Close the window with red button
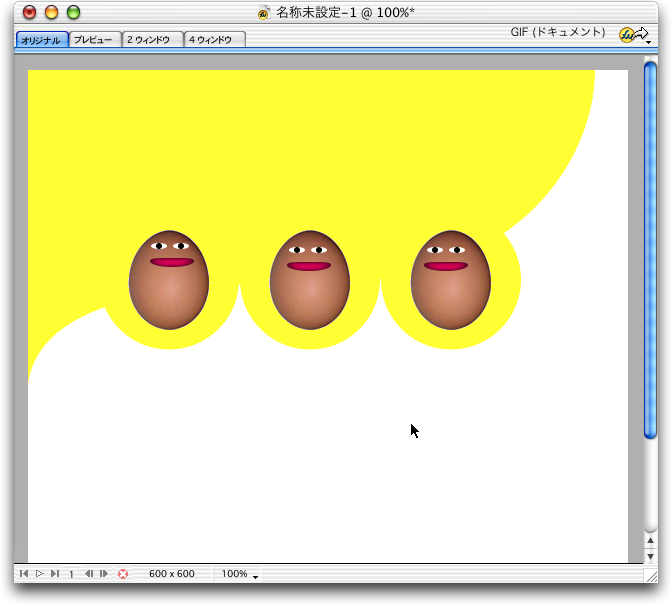The height and width of the screenshot is (606, 672). click(x=29, y=12)
